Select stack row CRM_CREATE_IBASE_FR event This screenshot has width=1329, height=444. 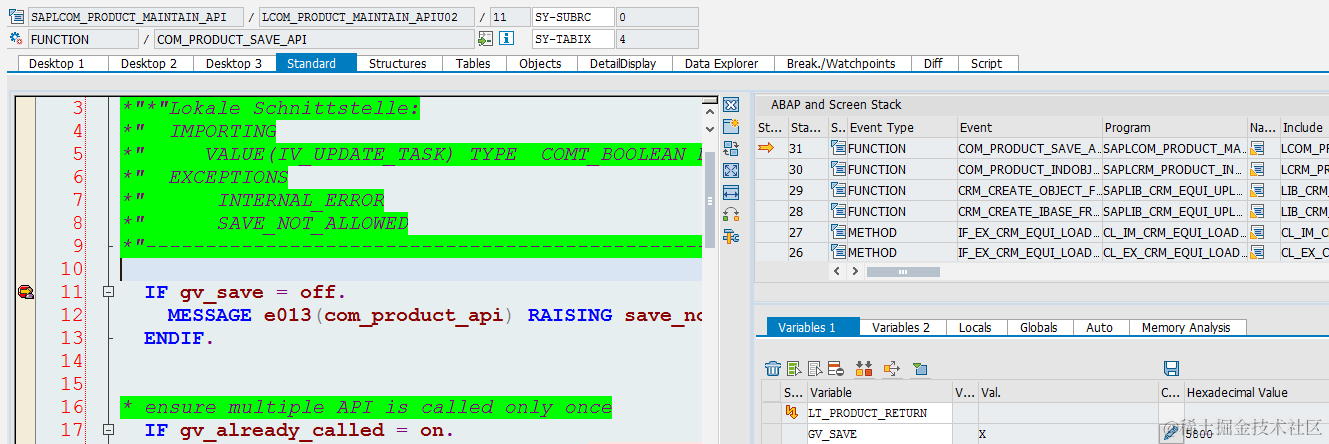pos(1029,211)
